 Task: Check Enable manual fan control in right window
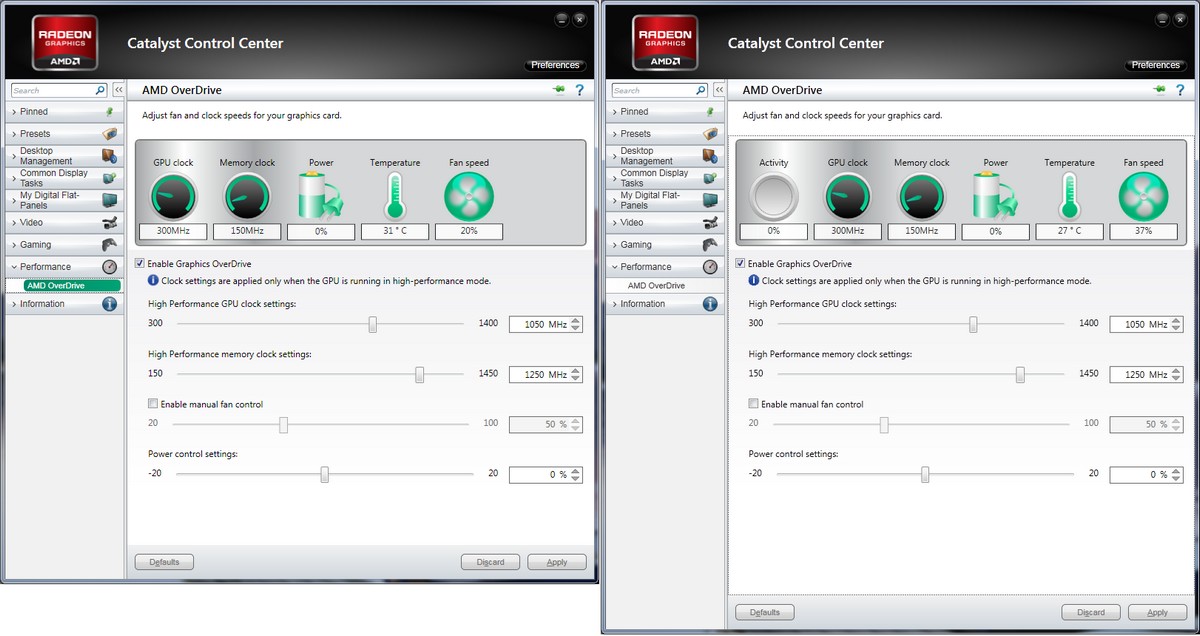click(753, 404)
